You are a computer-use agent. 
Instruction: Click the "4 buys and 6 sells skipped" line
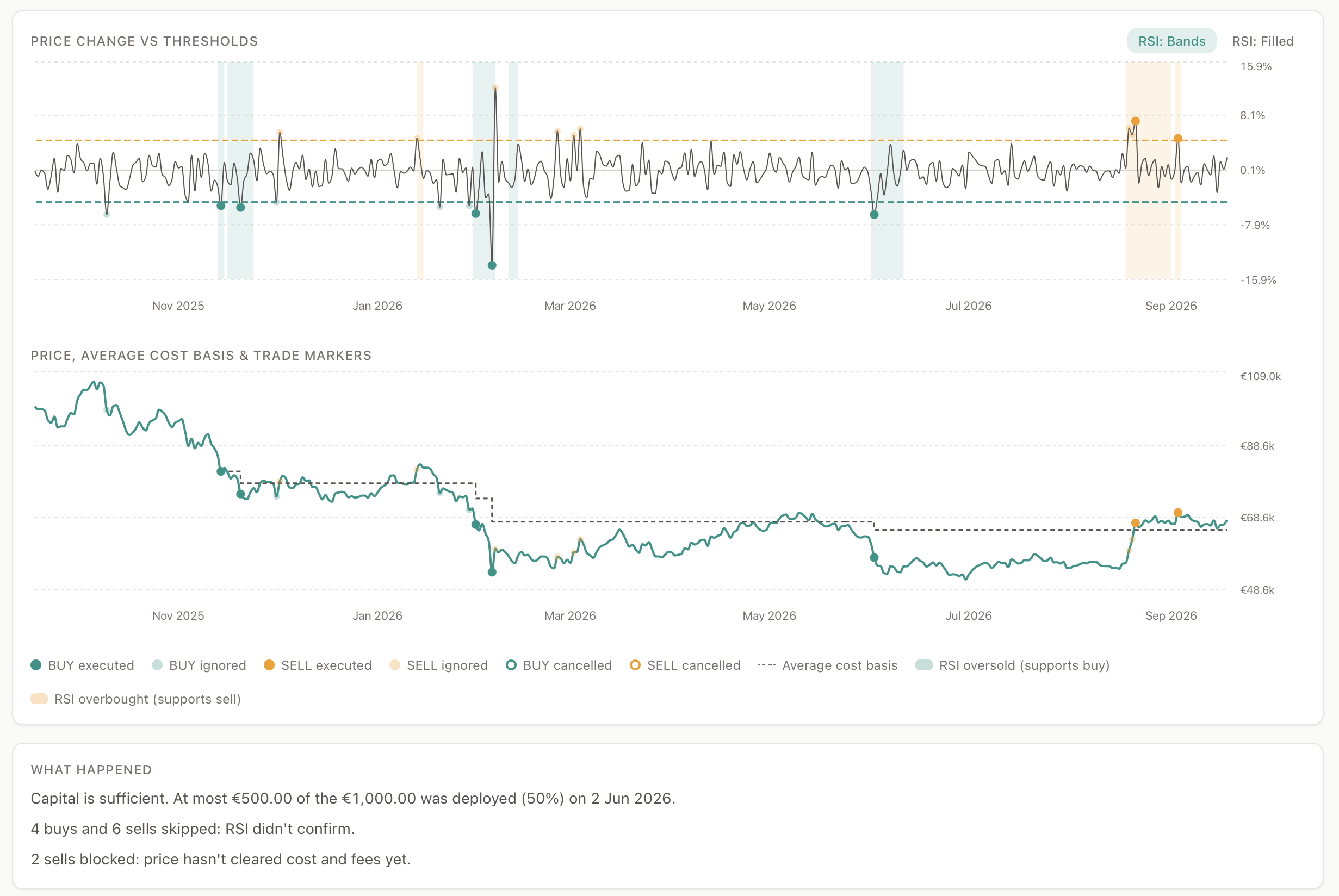click(x=193, y=829)
